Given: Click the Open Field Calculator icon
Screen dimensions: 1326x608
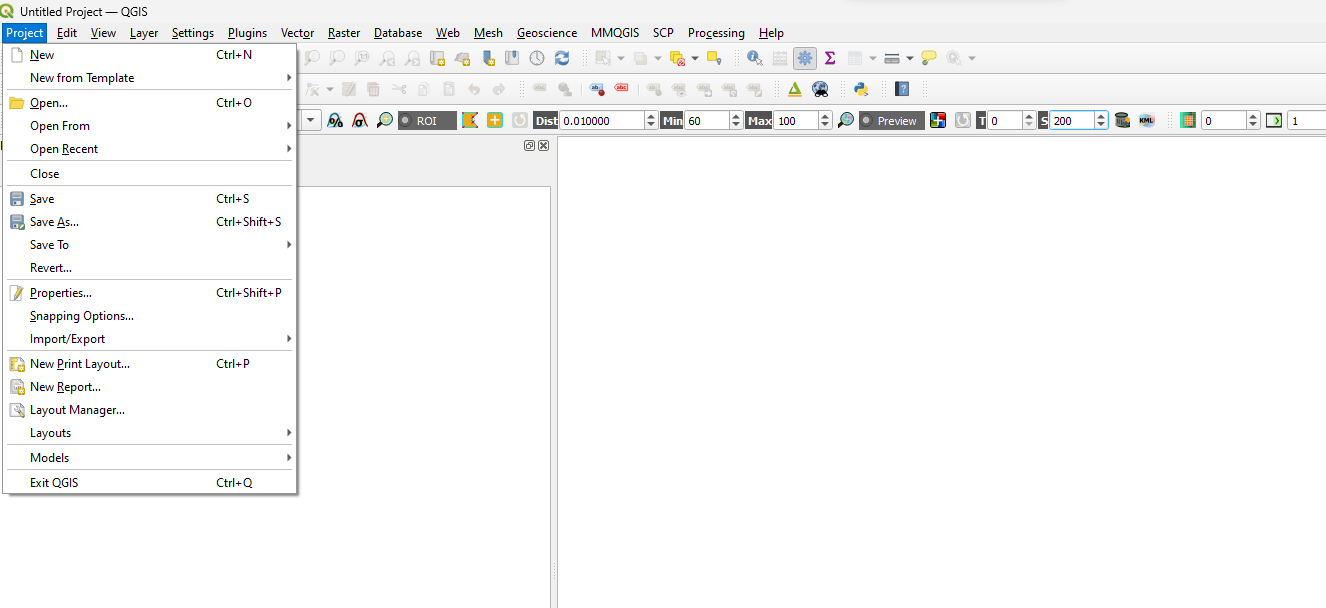Looking at the screenshot, I should (780, 59).
